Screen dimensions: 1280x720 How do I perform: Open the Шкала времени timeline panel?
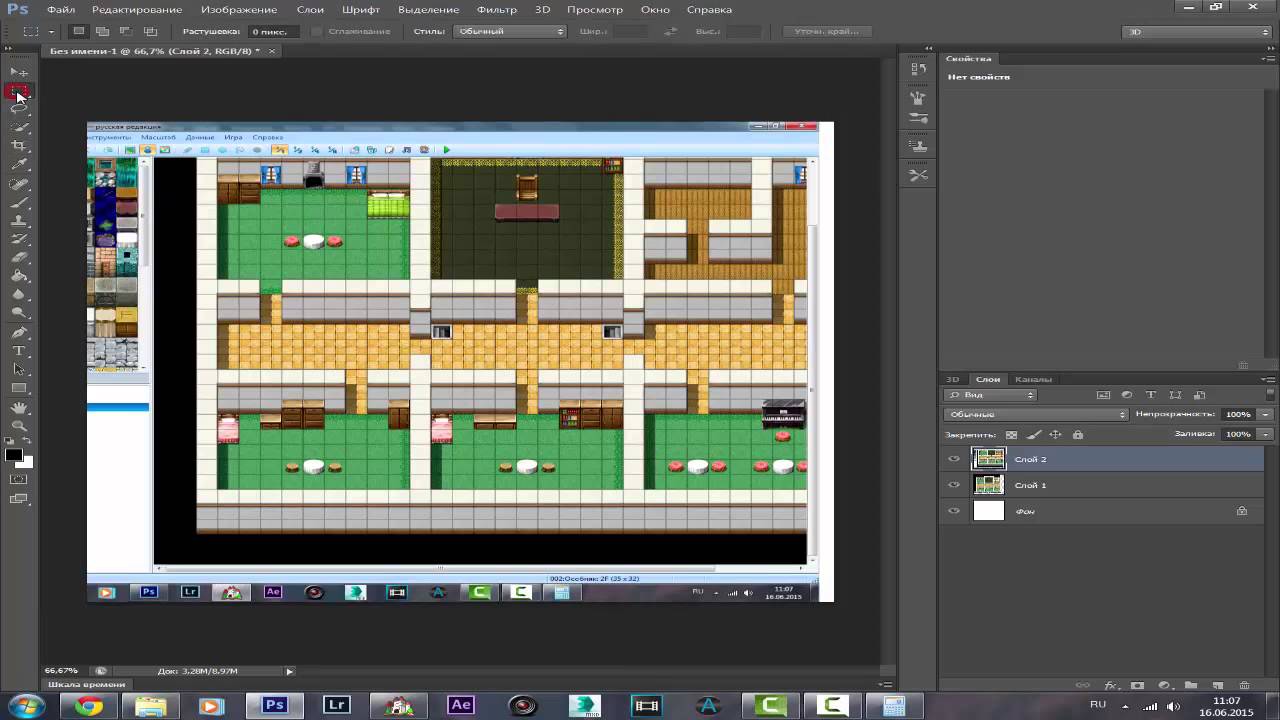[87, 685]
